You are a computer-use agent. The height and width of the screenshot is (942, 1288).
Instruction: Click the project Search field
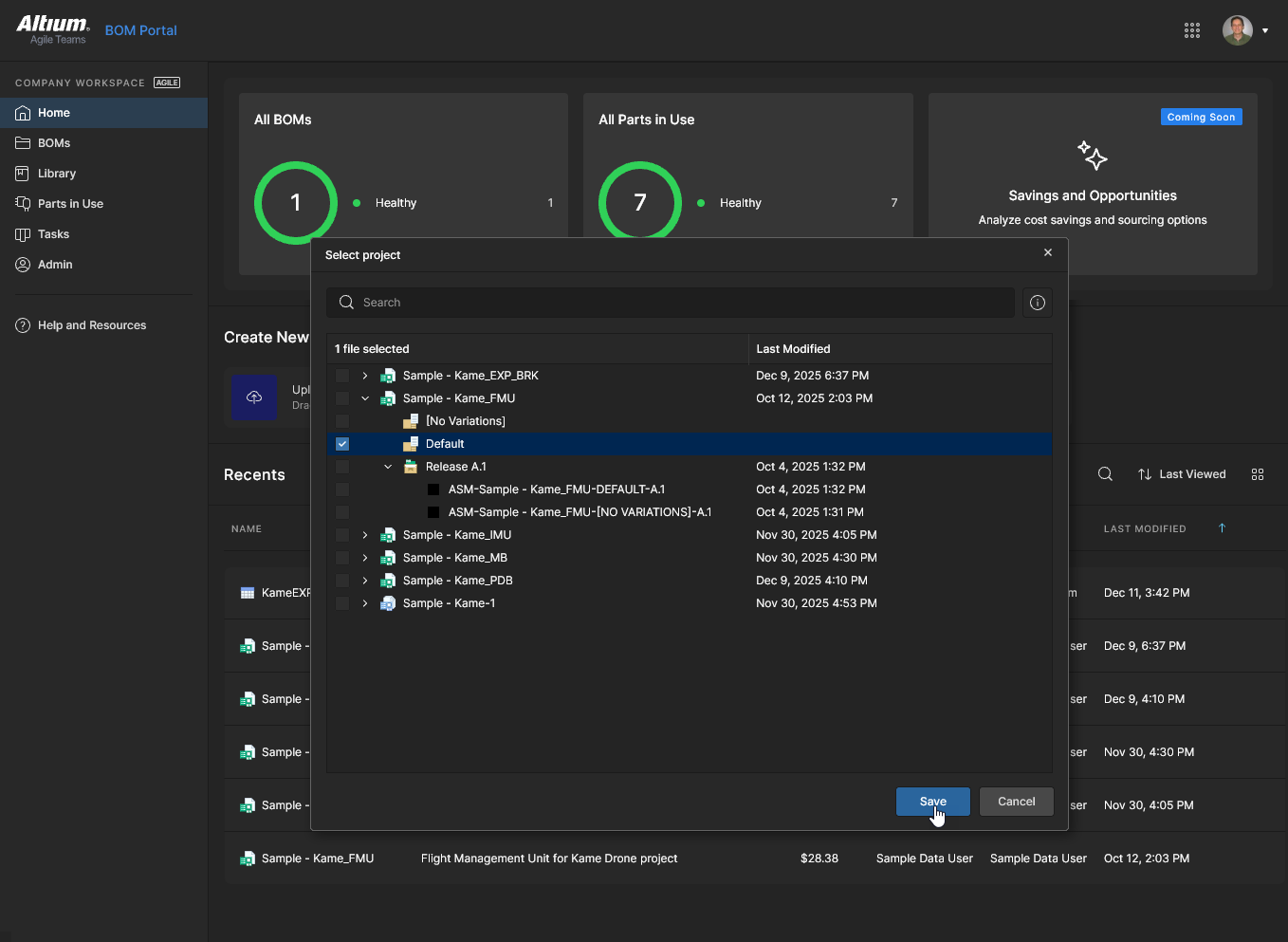pyautogui.click(x=671, y=303)
